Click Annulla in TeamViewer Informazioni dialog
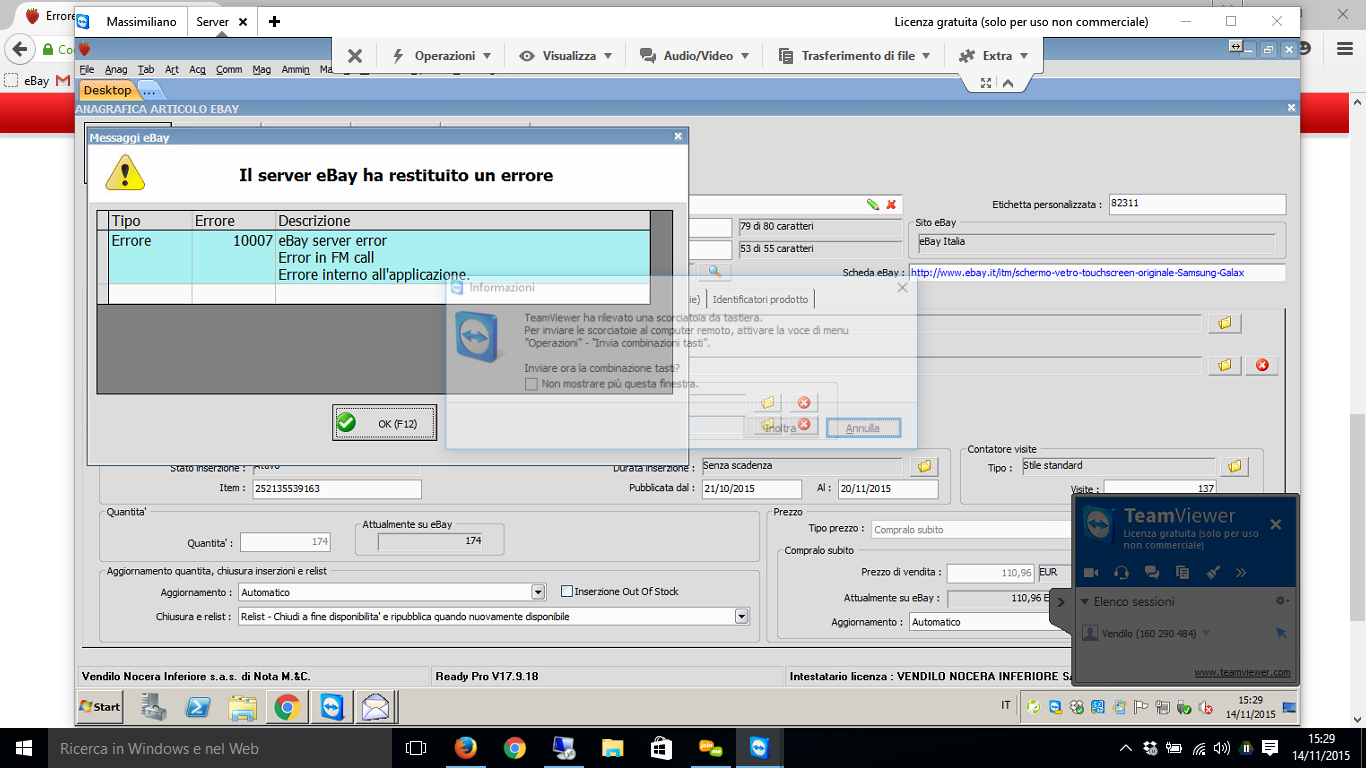Screen dimensions: 1366x768 (x=863, y=428)
